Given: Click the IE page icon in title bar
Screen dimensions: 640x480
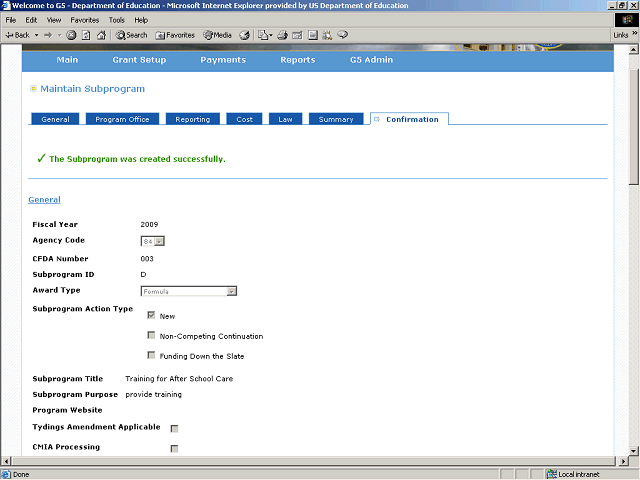Looking at the screenshot, I should [6, 5].
